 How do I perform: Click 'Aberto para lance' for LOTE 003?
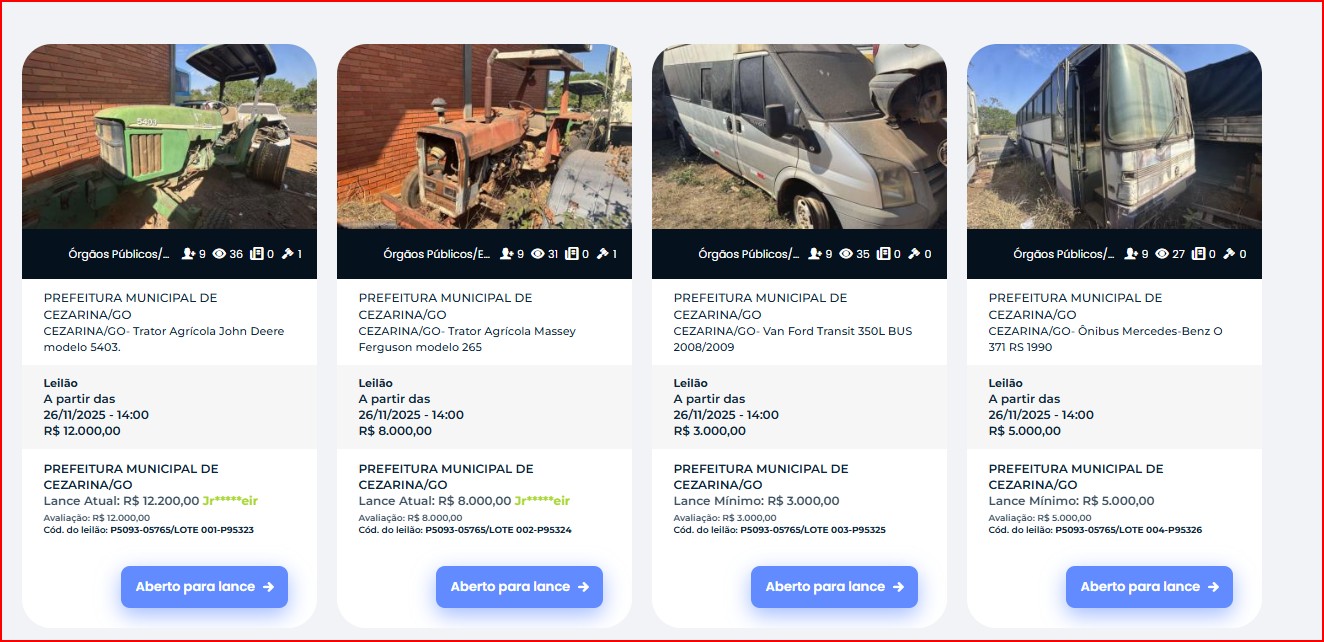(x=834, y=587)
